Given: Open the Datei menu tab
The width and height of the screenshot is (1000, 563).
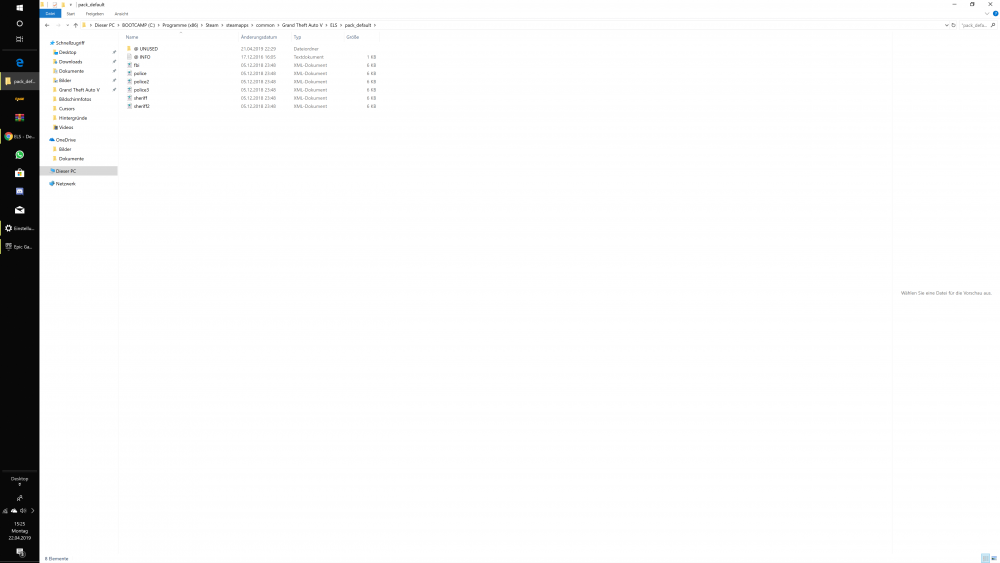Looking at the screenshot, I should click(50, 13).
